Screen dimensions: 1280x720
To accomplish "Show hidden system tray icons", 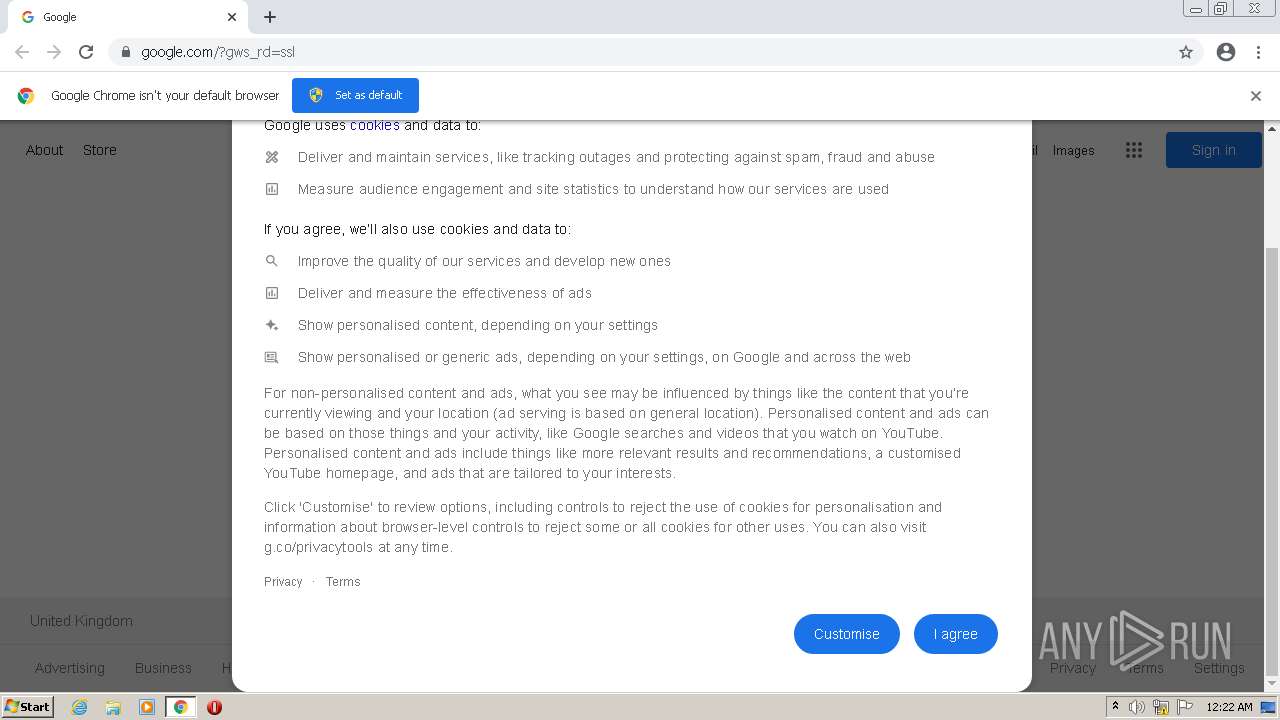I will pos(1115,707).
